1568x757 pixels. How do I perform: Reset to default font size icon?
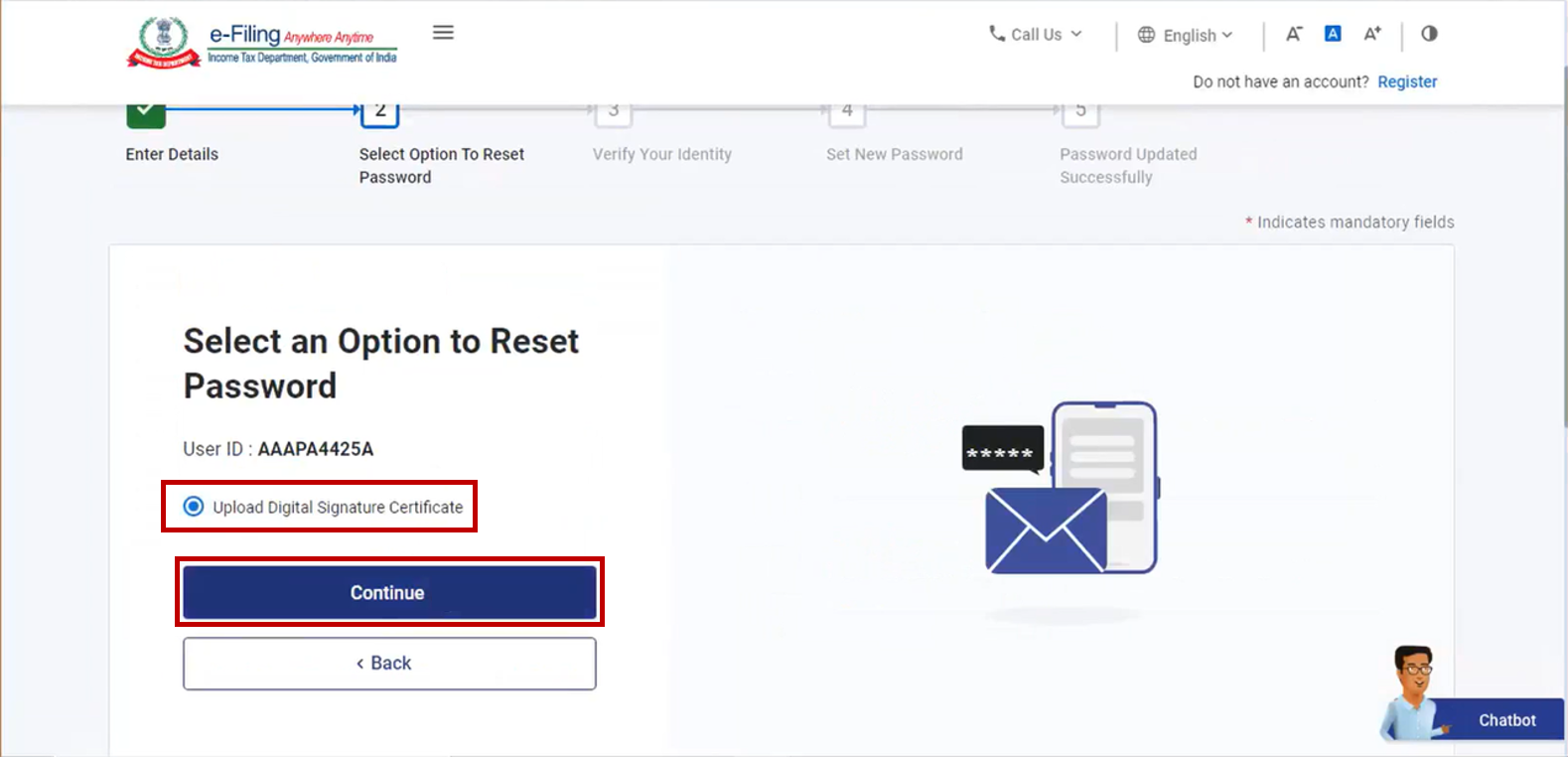tap(1333, 34)
